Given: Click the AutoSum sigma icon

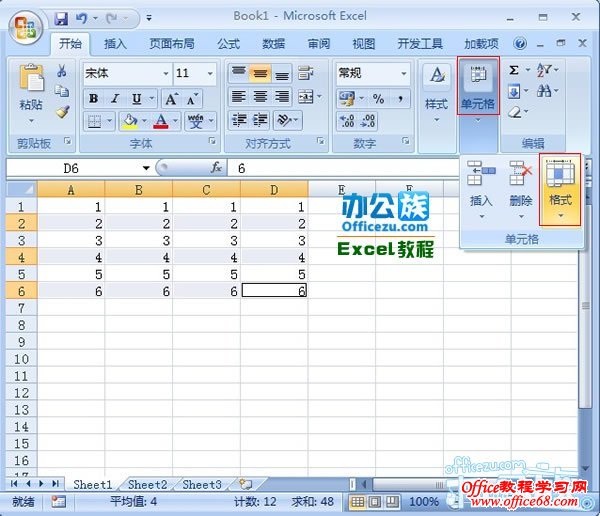Looking at the screenshot, I should [x=514, y=70].
